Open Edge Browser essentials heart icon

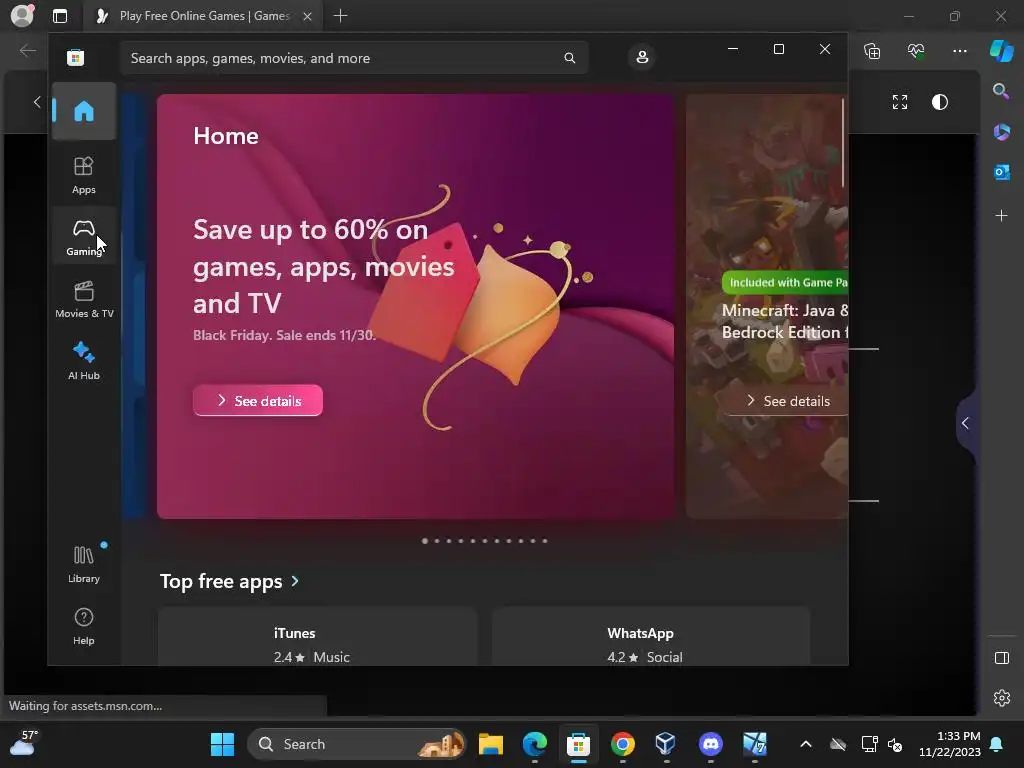tap(916, 51)
